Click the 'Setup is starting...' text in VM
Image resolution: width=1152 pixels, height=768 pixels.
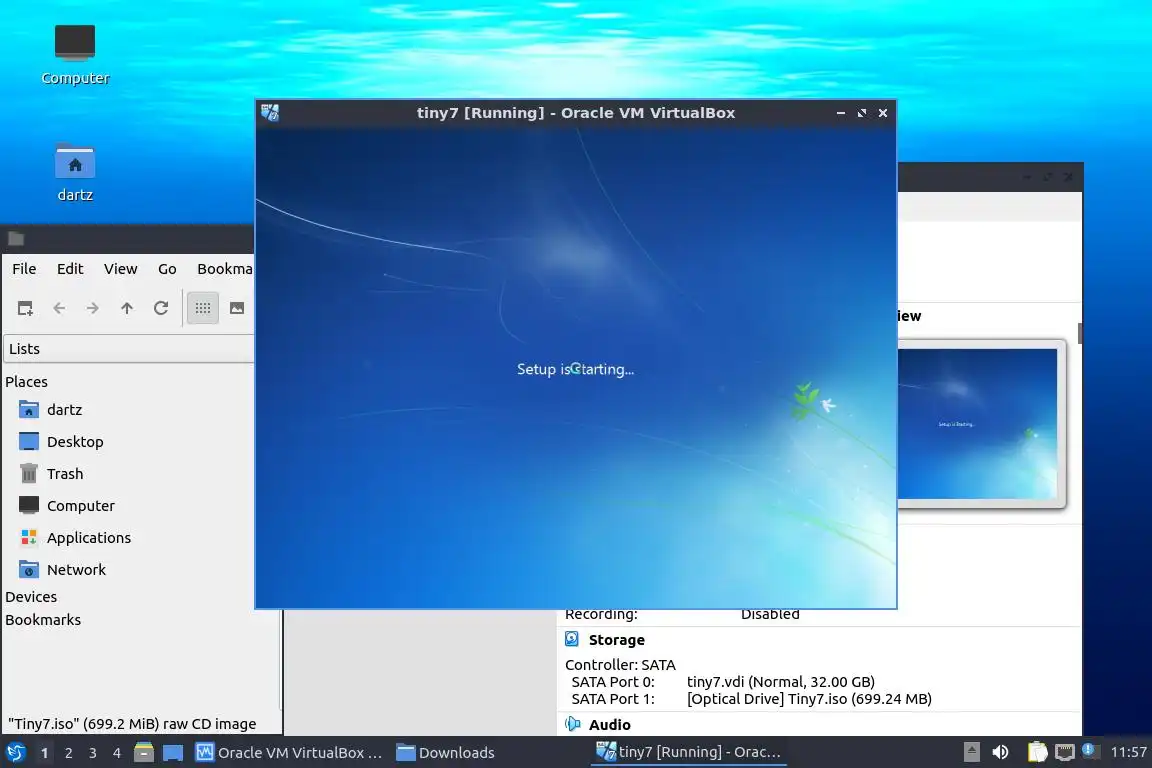[x=575, y=369]
